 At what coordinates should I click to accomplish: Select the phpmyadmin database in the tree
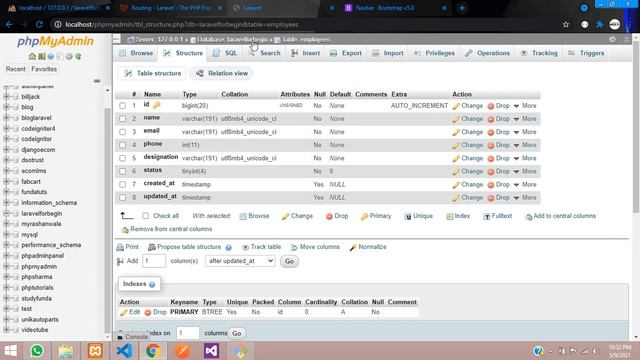pyautogui.click(x=39, y=267)
